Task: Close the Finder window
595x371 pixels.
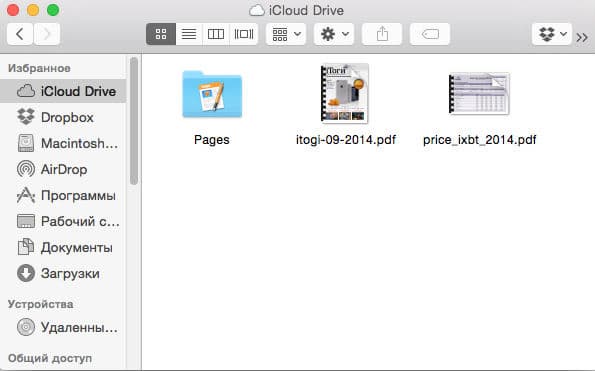Action: click(13, 10)
